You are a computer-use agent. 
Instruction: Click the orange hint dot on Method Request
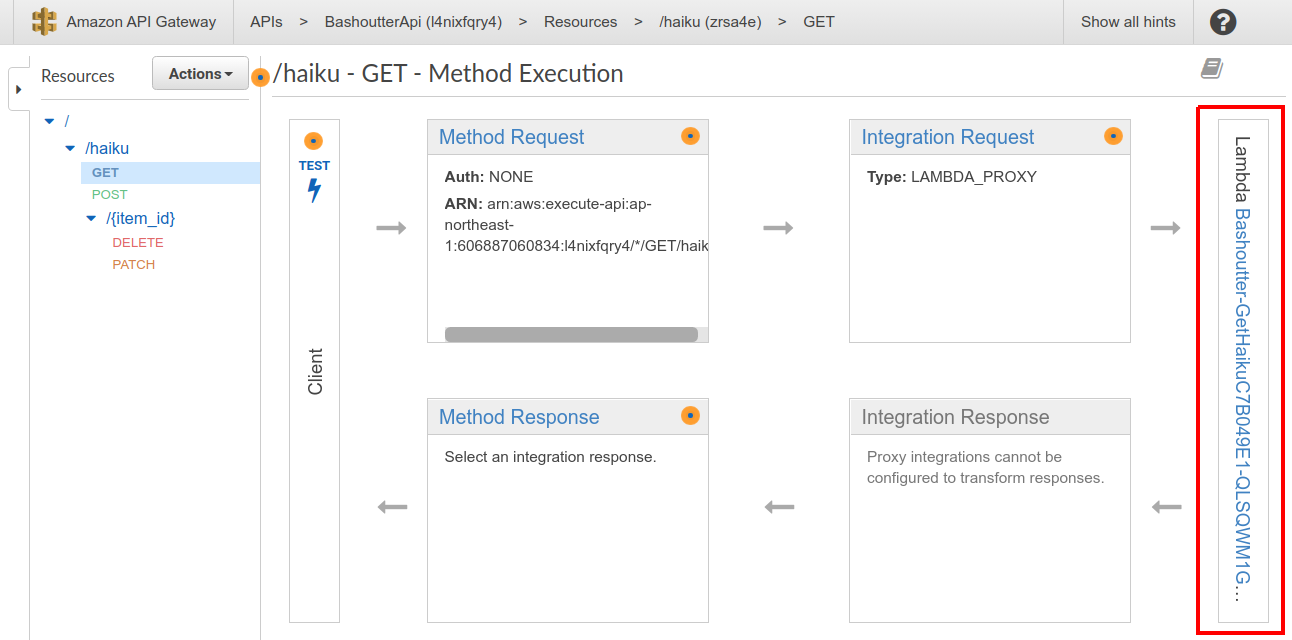[690, 136]
